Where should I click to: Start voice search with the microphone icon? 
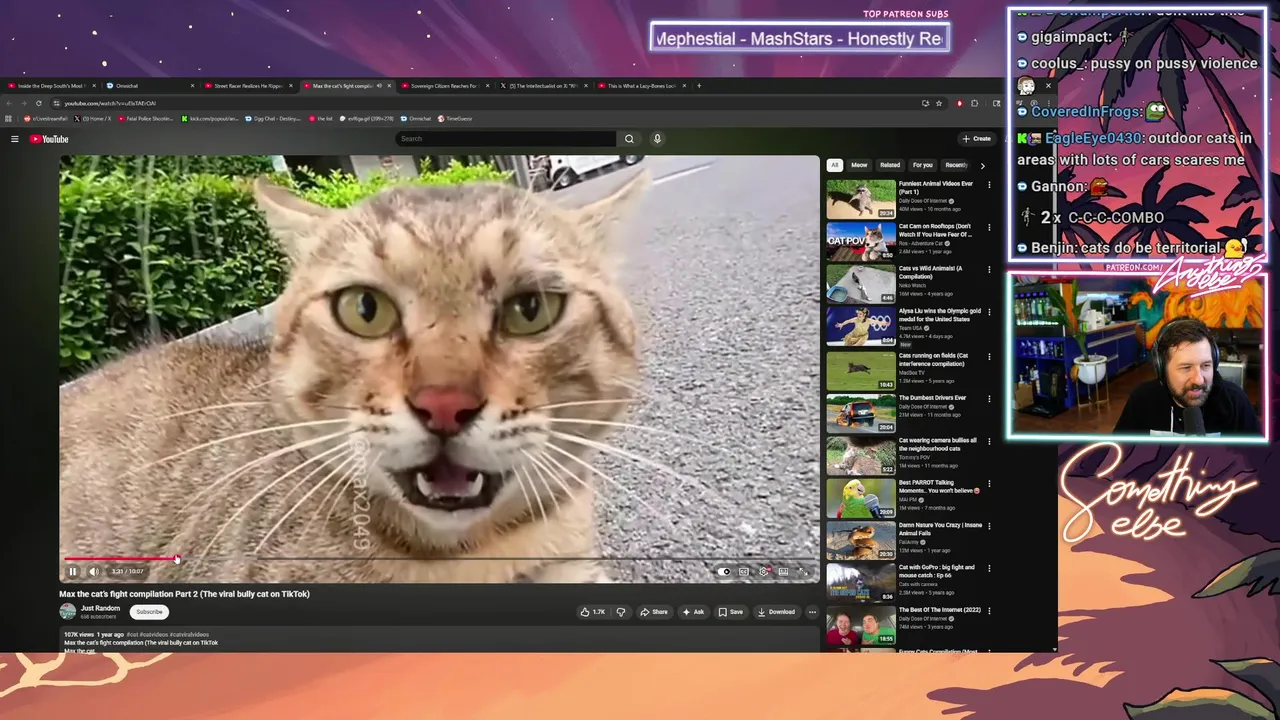click(657, 139)
